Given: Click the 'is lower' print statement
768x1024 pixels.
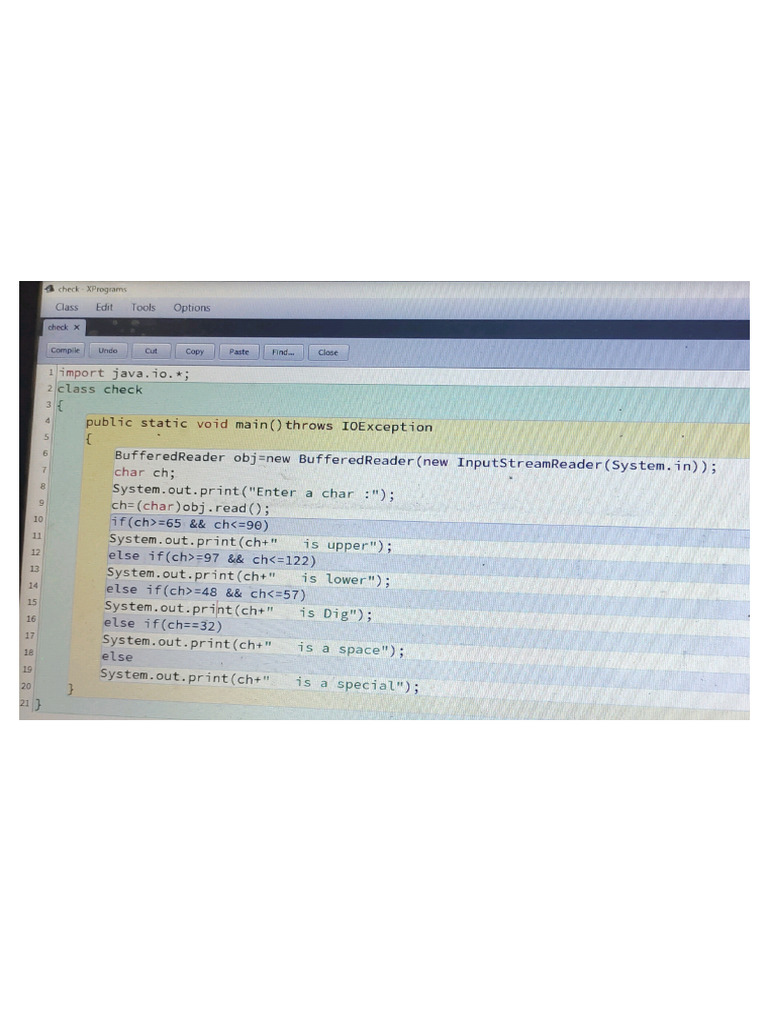Looking at the screenshot, I should 249,577.
